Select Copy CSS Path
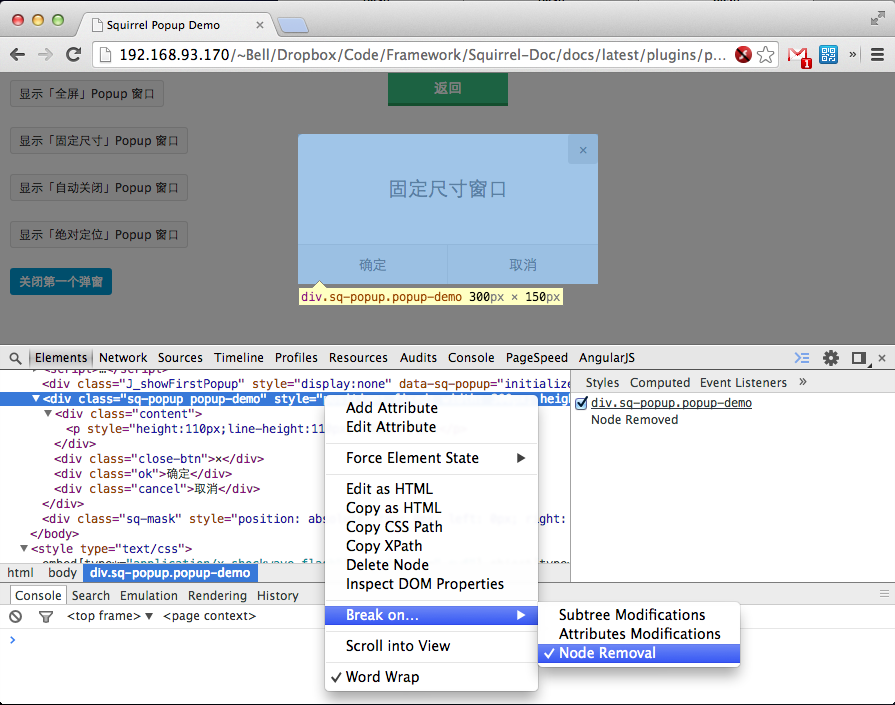The image size is (895, 705). click(431, 527)
